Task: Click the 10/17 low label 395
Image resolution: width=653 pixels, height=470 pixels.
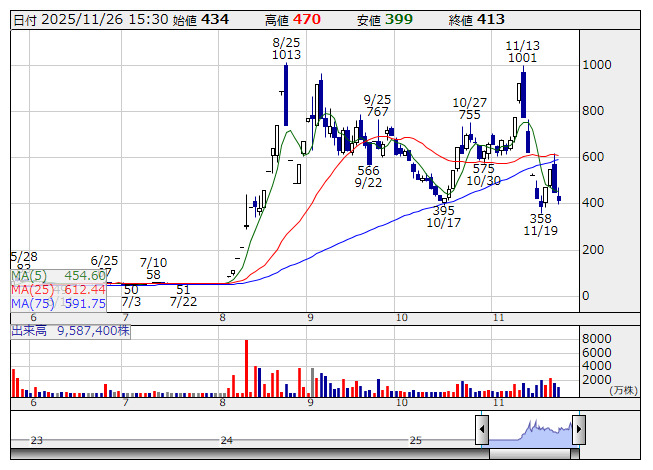Action: (x=443, y=211)
